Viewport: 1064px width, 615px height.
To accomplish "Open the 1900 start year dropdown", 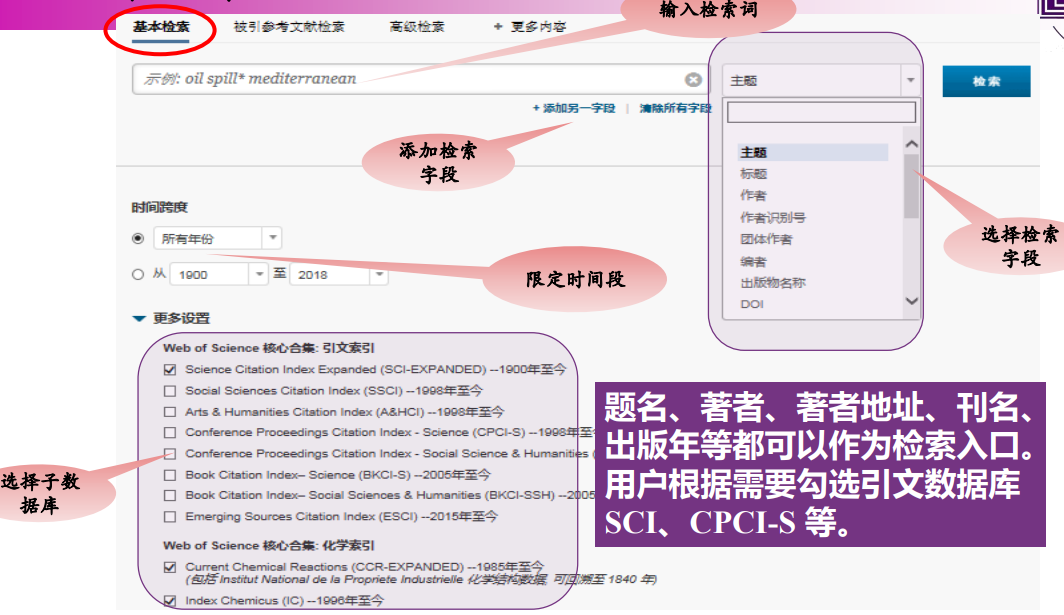I will (218, 274).
